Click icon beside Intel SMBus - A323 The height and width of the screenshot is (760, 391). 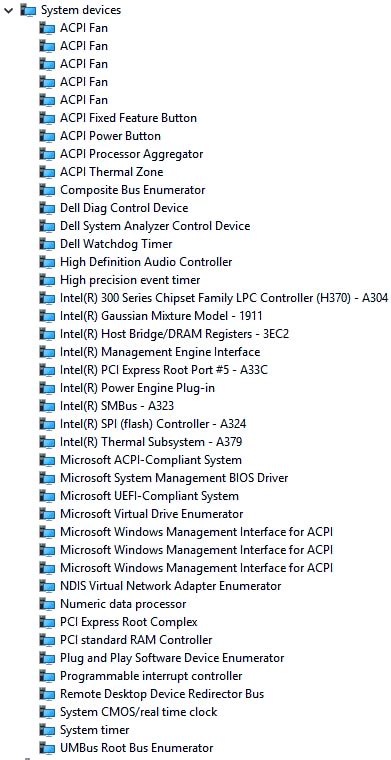tap(47, 406)
